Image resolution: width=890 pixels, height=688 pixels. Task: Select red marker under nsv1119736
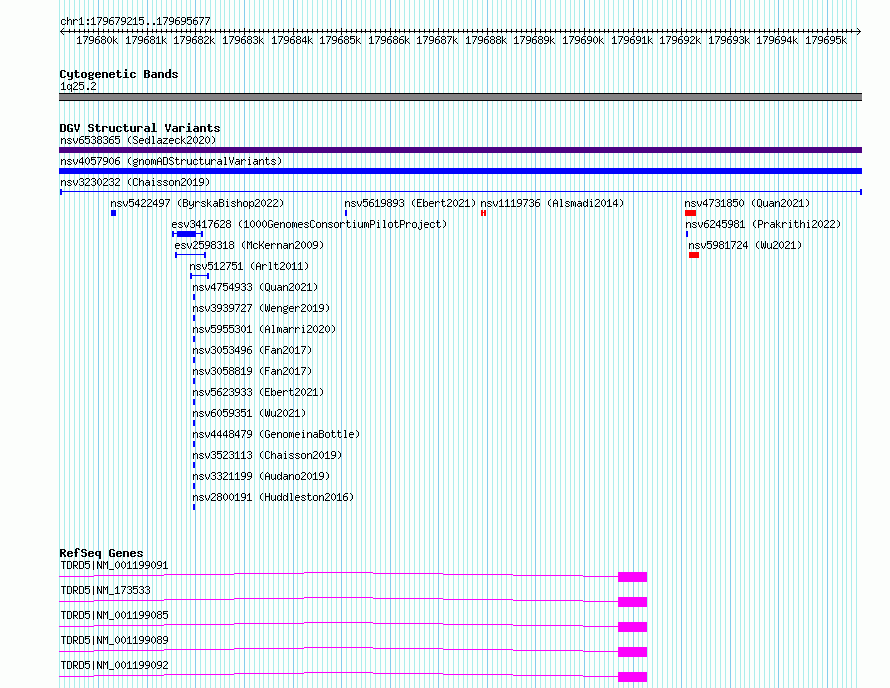click(x=483, y=213)
